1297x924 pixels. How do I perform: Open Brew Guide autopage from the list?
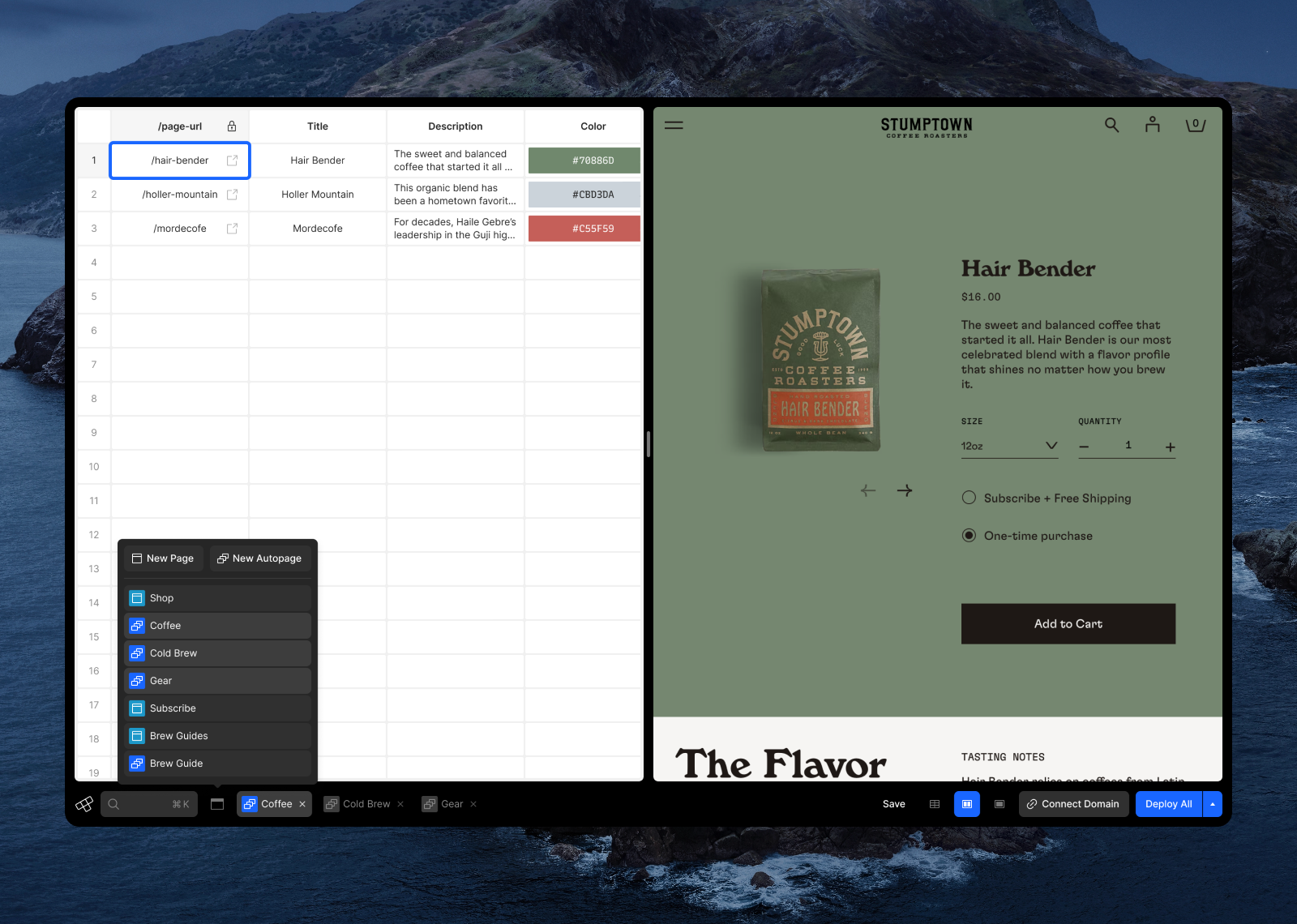218,764
